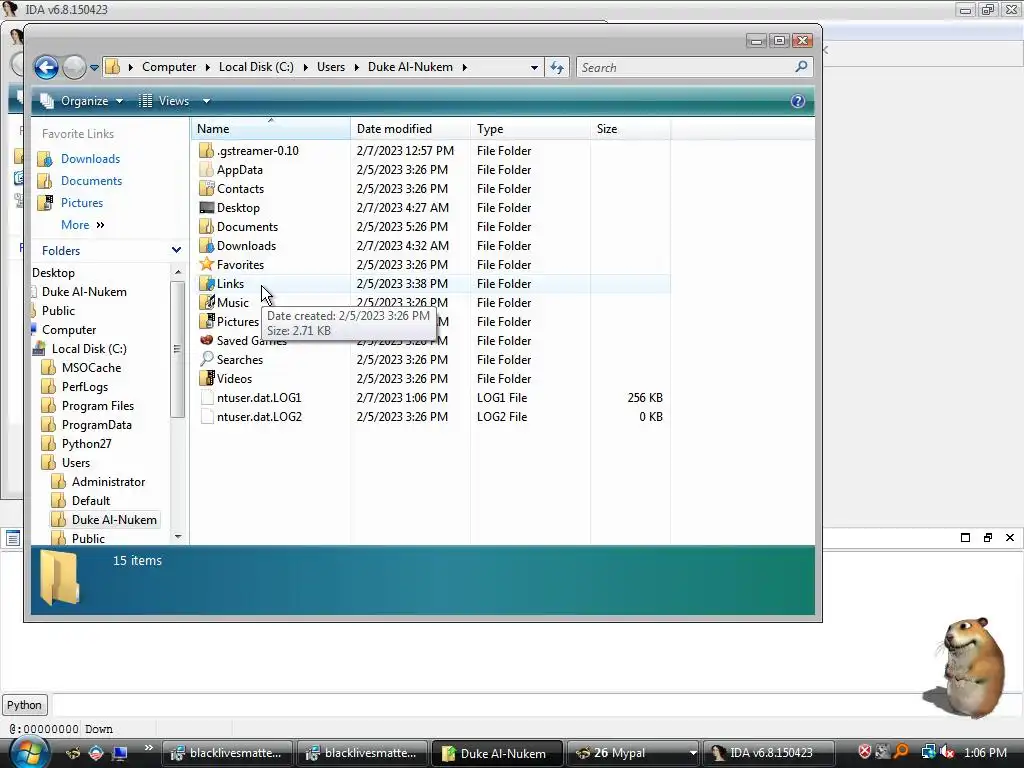Select the ntuser.dat.LOG2 file
This screenshot has height=768, width=1024.
tap(259, 417)
